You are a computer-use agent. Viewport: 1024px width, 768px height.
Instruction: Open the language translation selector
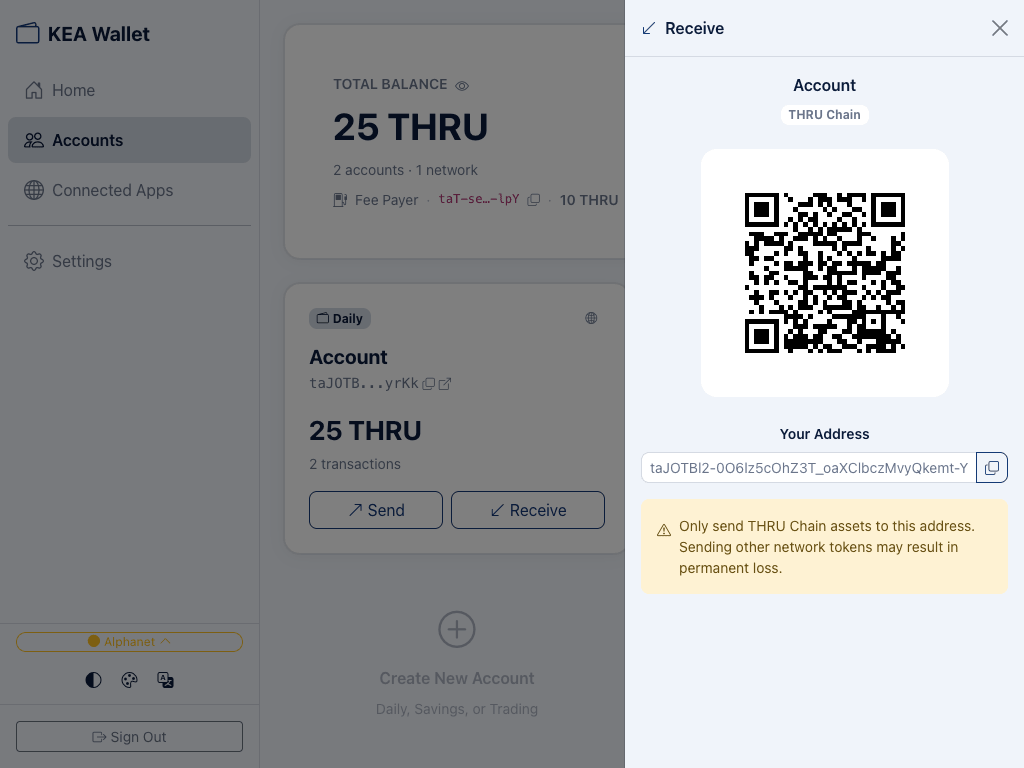tap(166, 680)
